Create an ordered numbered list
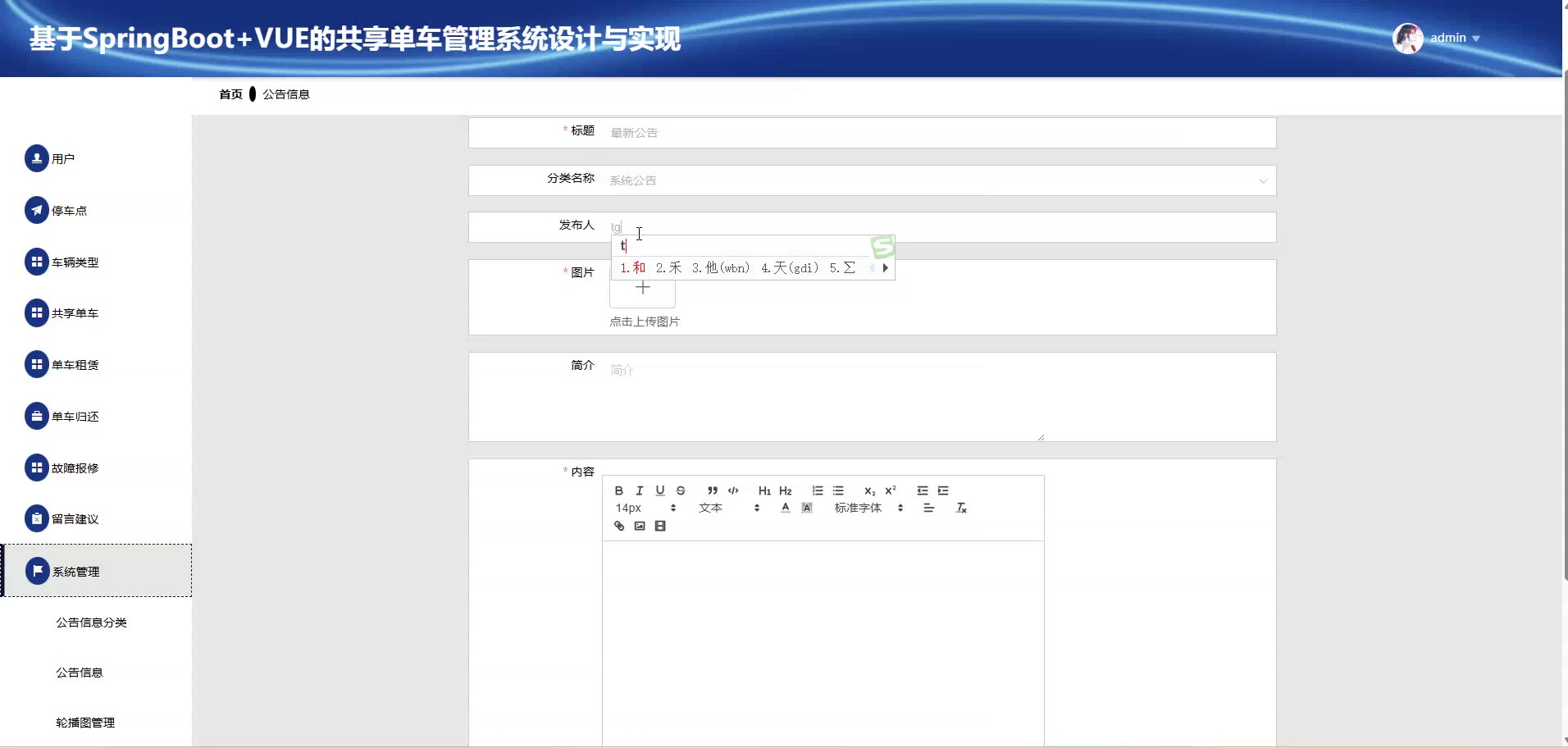Screen dimensions: 1568x748 click(818, 490)
